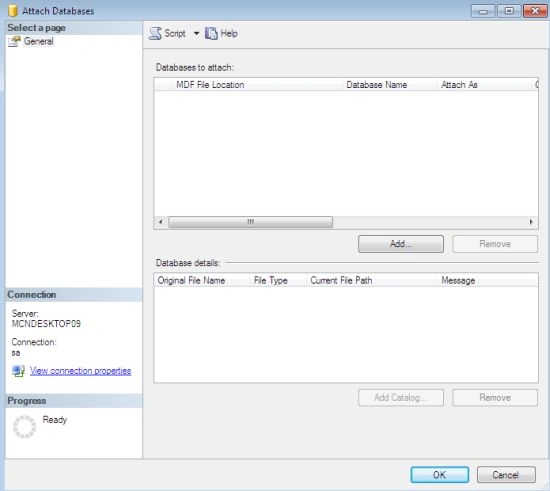
Task: Minimize the Attach Databases window
Action: coord(483,11)
